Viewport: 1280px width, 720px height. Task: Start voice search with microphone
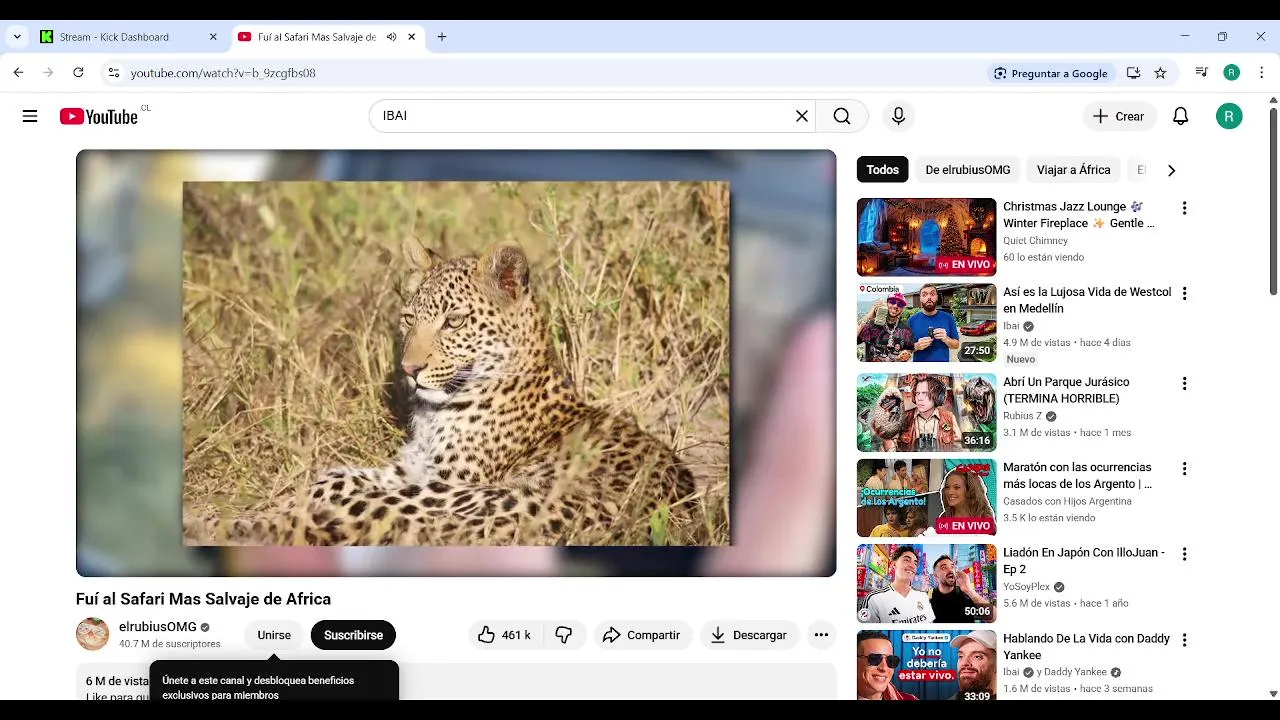point(898,116)
